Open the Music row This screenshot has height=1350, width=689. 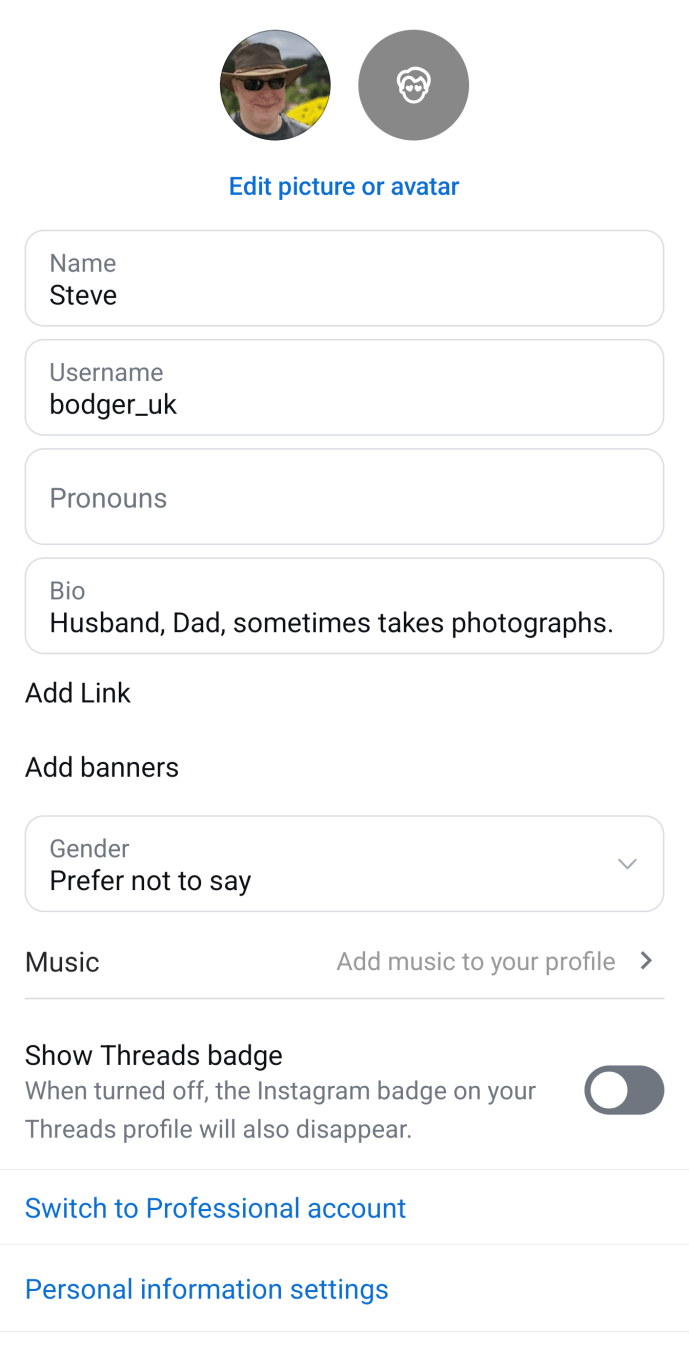62,962
